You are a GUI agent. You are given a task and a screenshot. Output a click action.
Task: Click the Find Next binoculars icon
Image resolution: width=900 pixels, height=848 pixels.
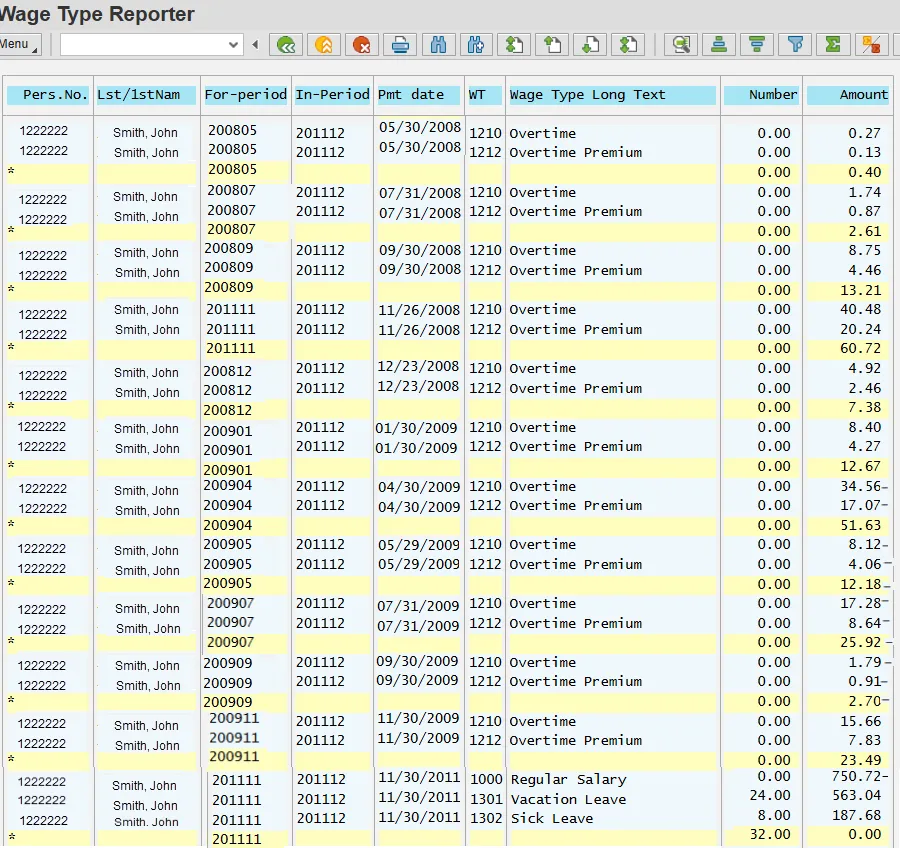(x=475, y=45)
